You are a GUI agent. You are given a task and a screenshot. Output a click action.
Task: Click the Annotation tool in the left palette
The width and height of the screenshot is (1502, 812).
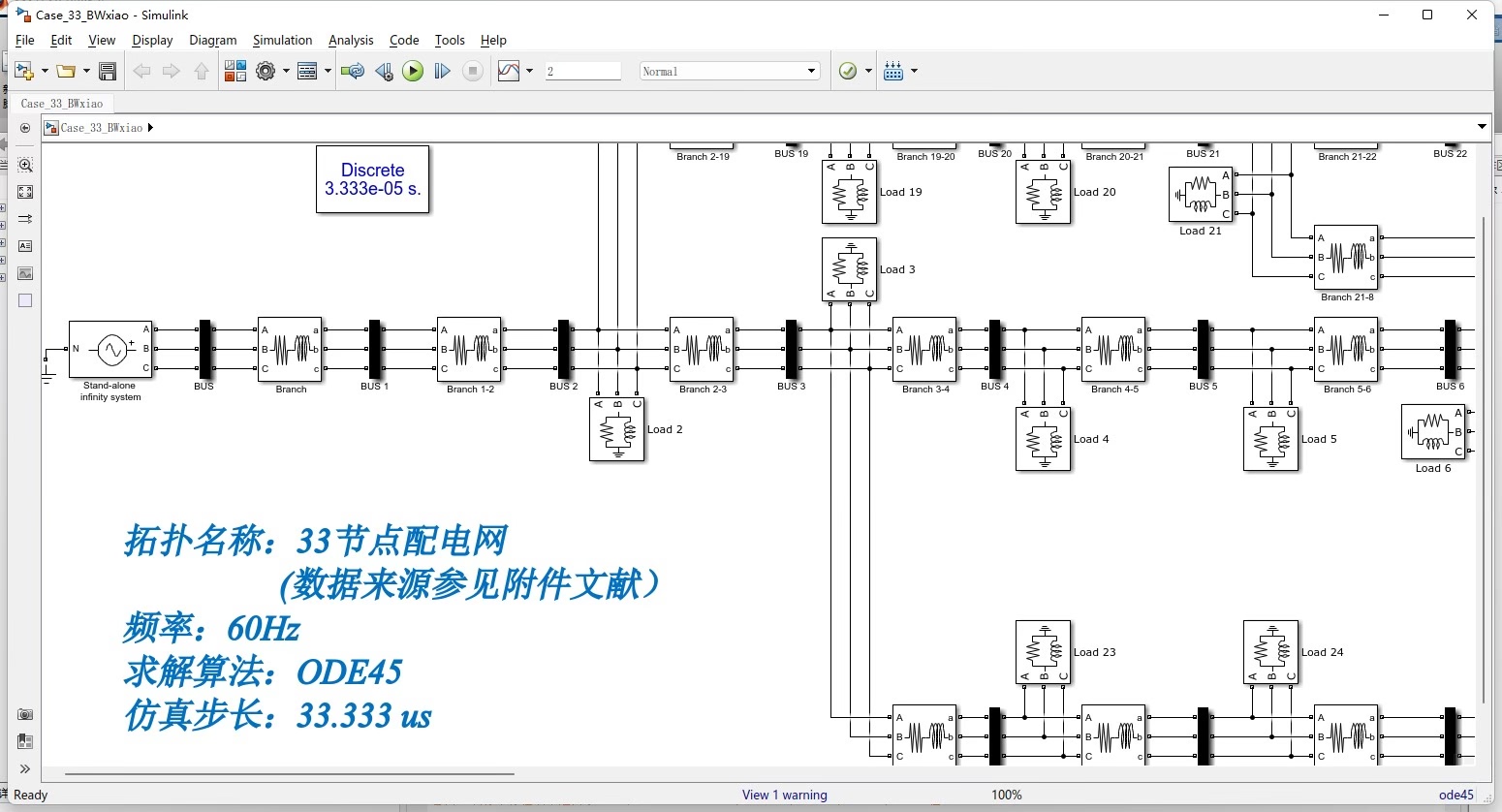click(x=24, y=245)
